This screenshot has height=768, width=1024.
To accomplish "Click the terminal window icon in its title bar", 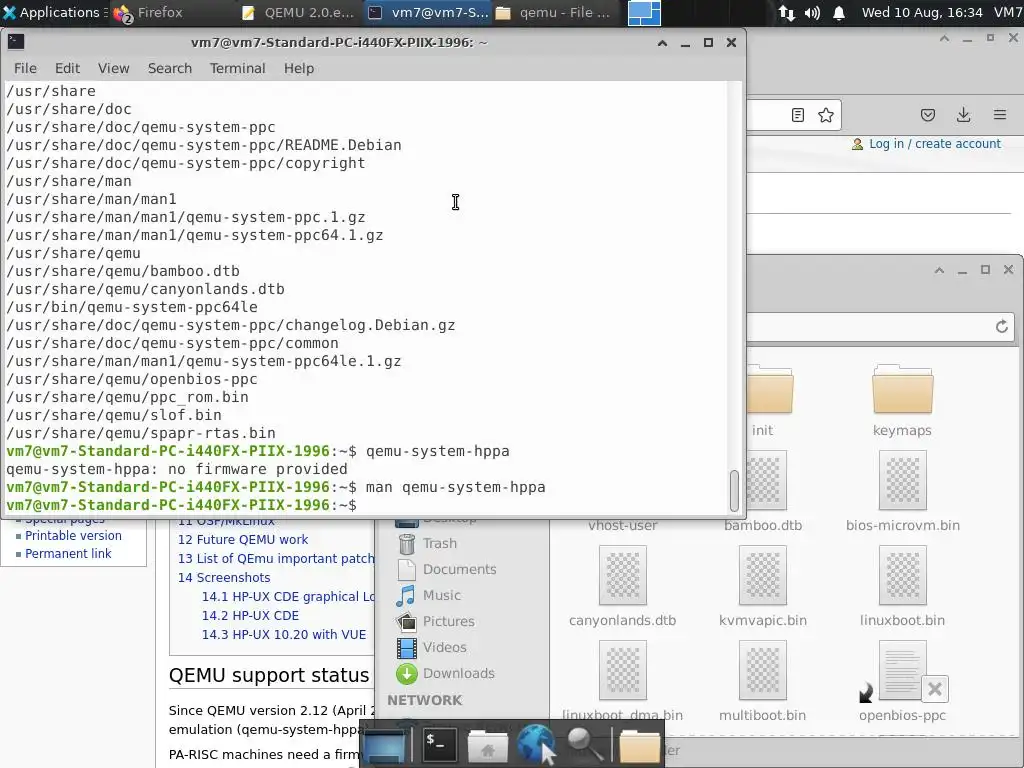I will tap(16, 42).
